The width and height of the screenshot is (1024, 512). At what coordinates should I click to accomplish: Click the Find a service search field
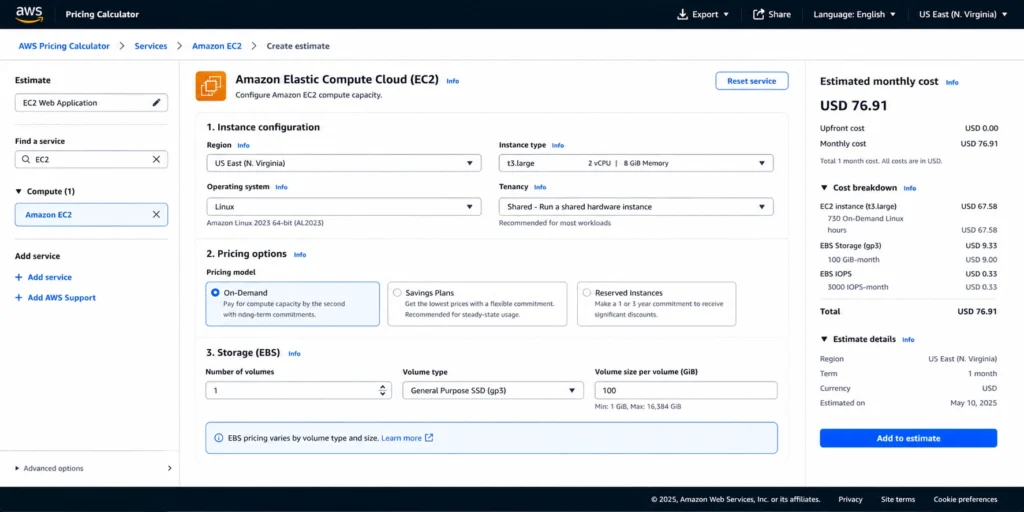click(x=91, y=159)
